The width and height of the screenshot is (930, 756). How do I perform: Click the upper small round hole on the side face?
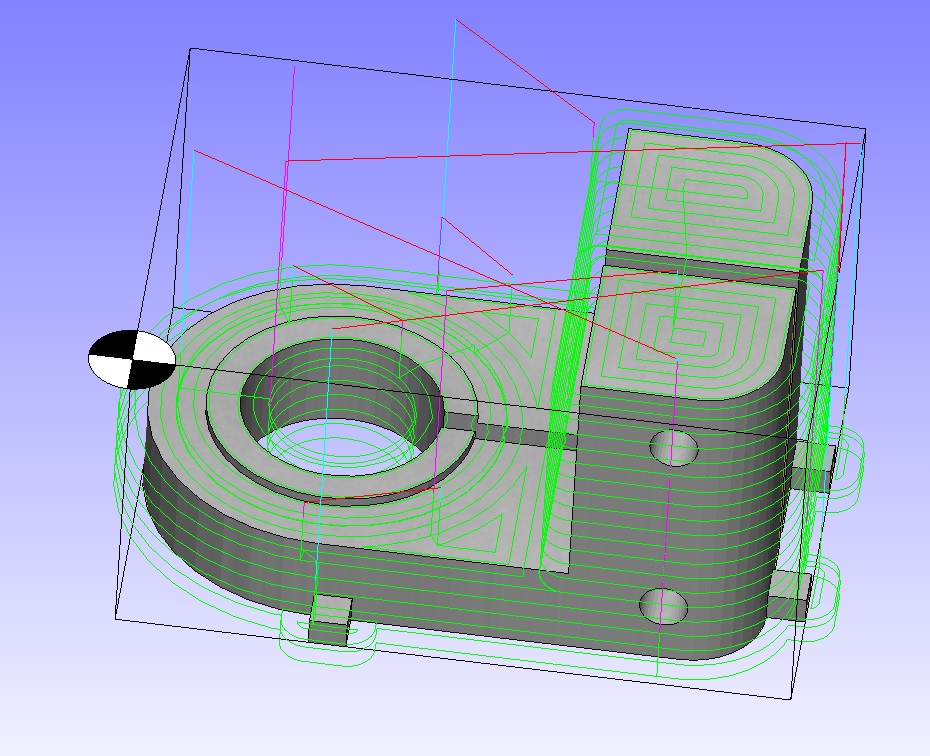click(674, 448)
